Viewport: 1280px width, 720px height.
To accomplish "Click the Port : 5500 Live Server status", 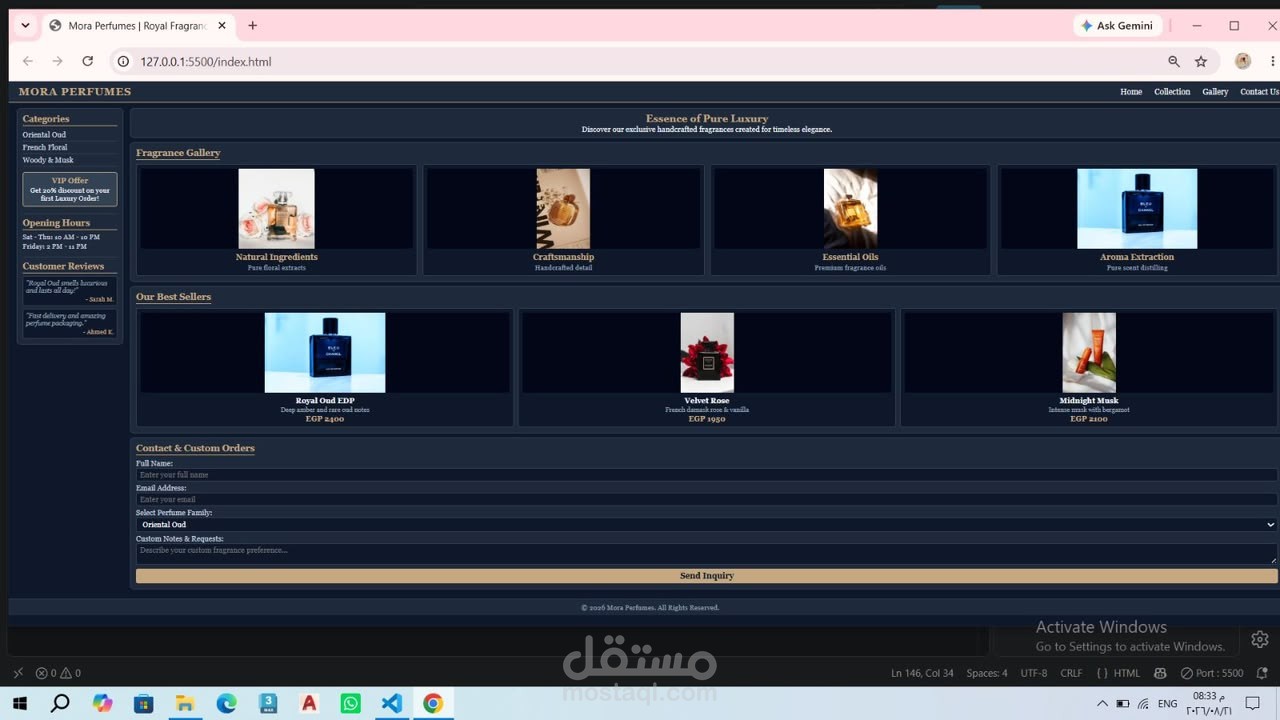I will tap(1212, 673).
